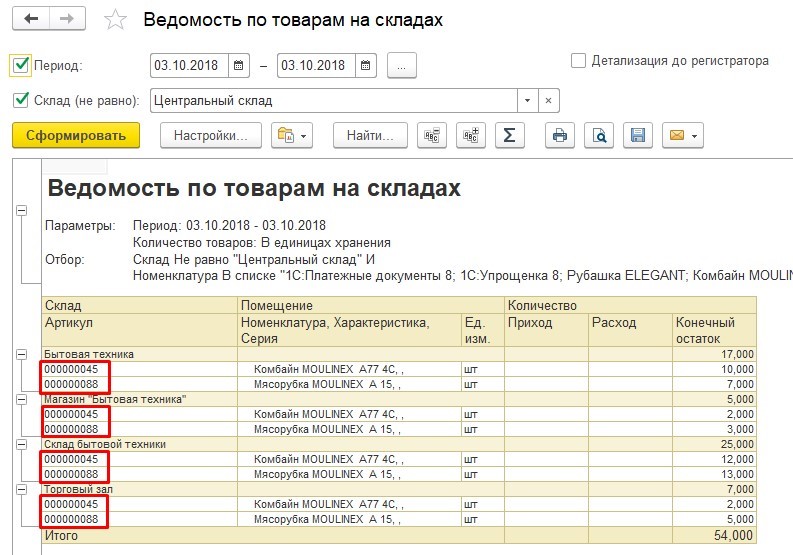This screenshot has height=555, width=793.
Task: Click the back navigation arrow
Action: tap(31, 19)
